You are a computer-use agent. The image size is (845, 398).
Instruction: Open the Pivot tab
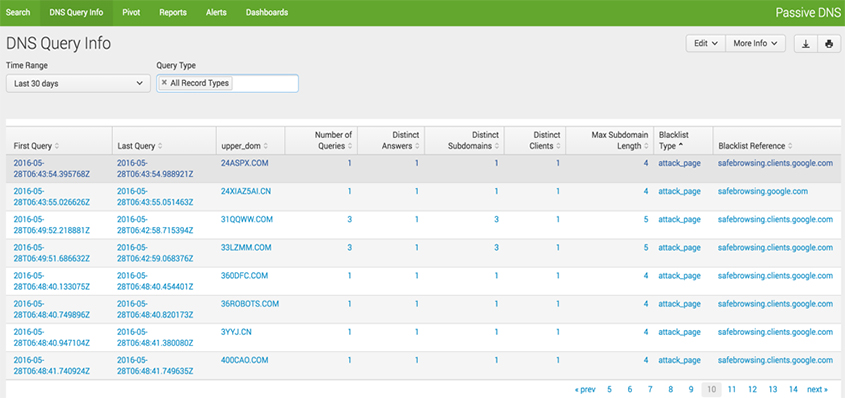(131, 12)
